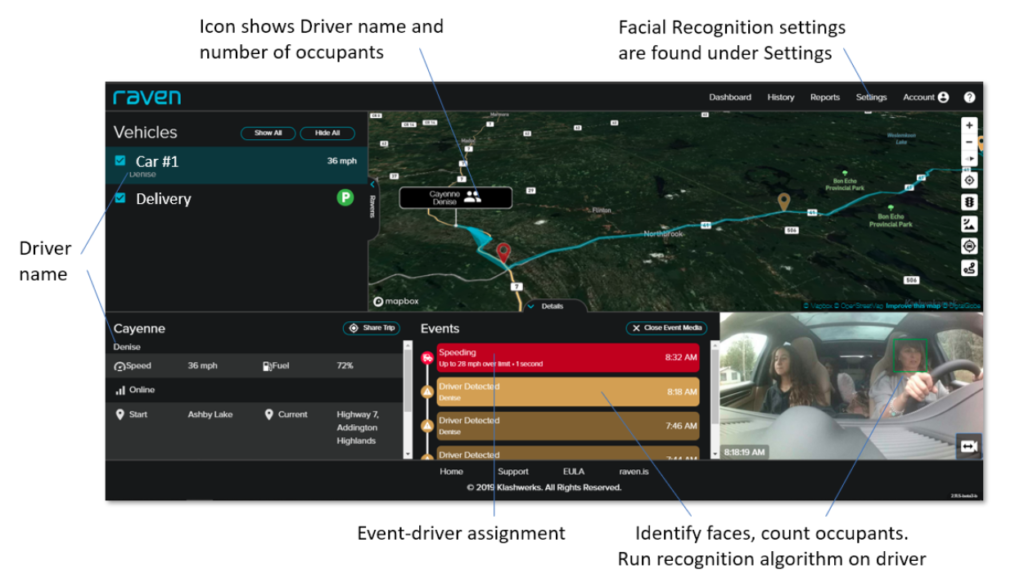Reset the map compass bearing
This screenshot has height=574, width=1024.
(969, 158)
